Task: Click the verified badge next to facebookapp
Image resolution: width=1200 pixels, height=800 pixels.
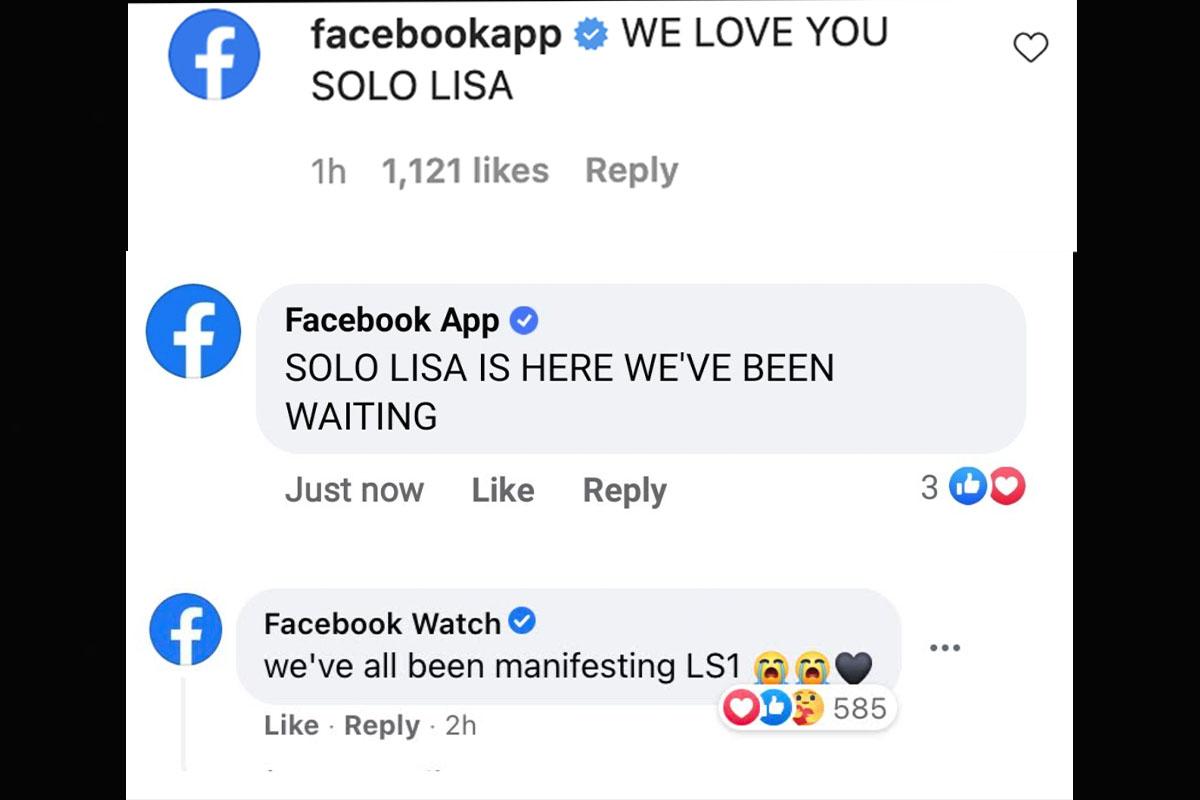Action: [591, 32]
